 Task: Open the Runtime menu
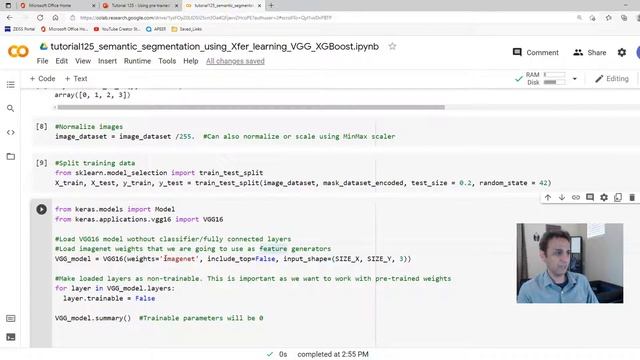tap(138, 61)
